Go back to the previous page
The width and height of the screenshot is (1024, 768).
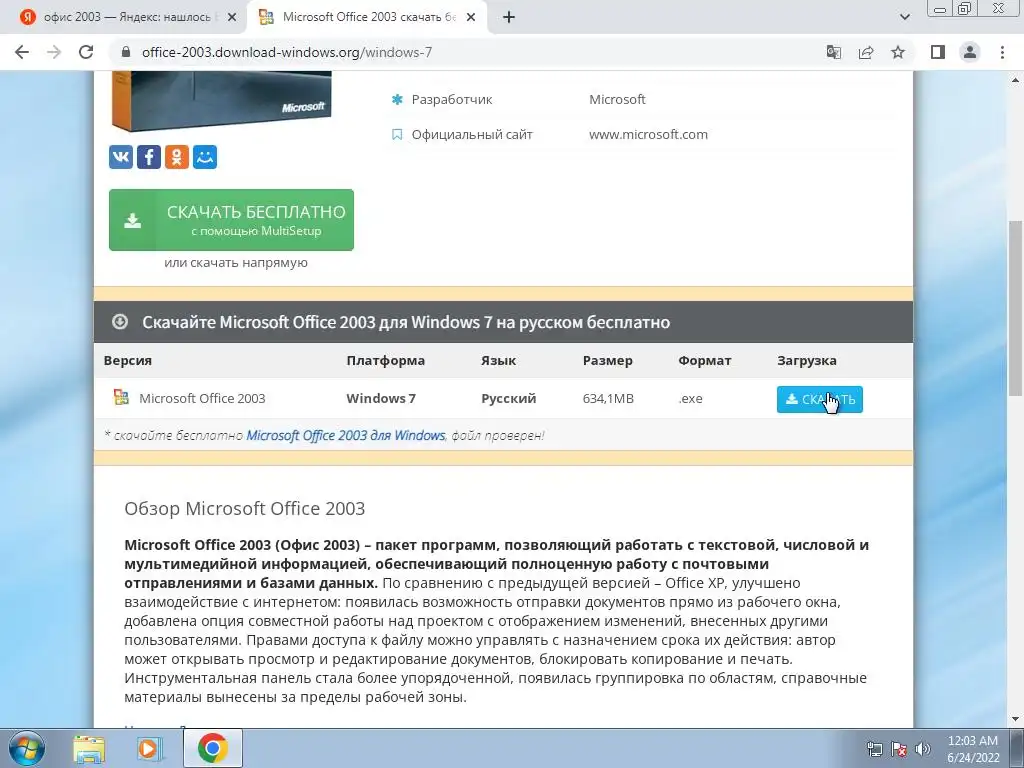22,52
